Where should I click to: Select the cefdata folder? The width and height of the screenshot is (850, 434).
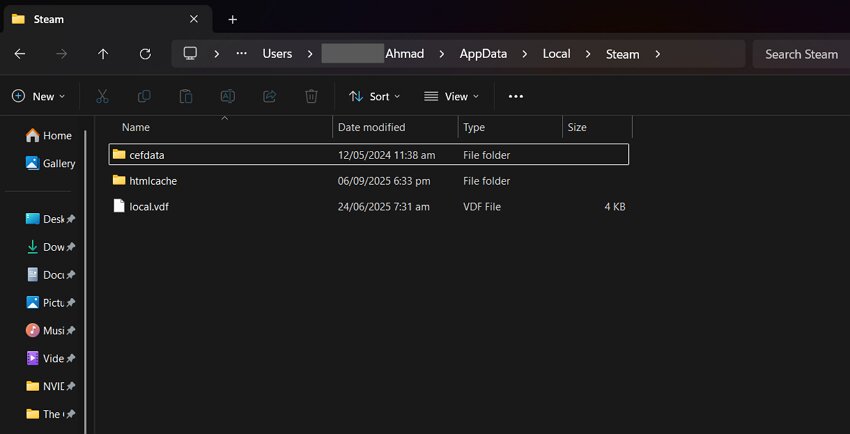coord(369,154)
